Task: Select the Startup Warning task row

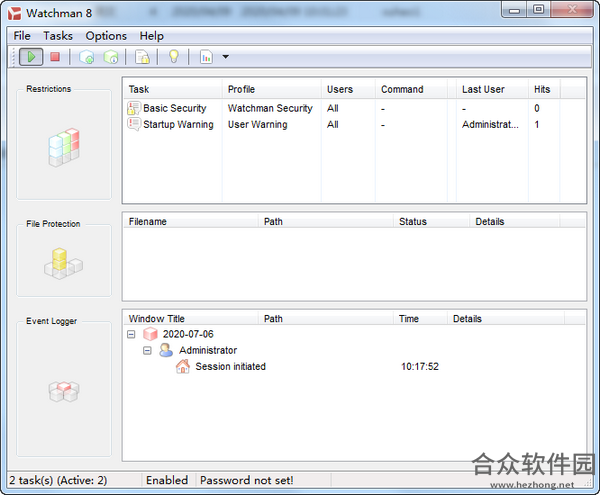Action: [x=354, y=124]
